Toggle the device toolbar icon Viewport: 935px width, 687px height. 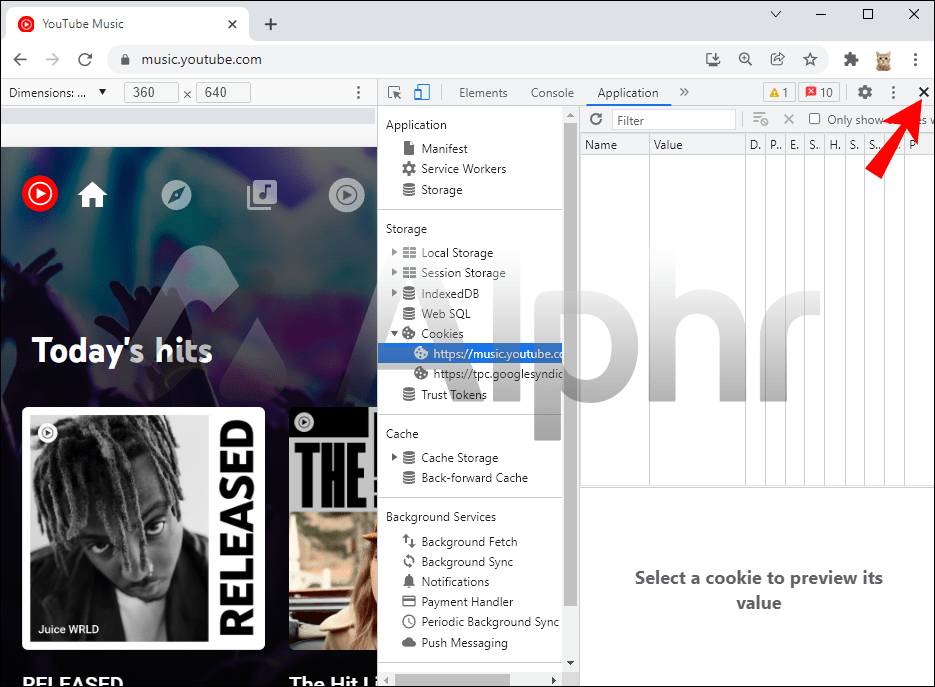422,92
